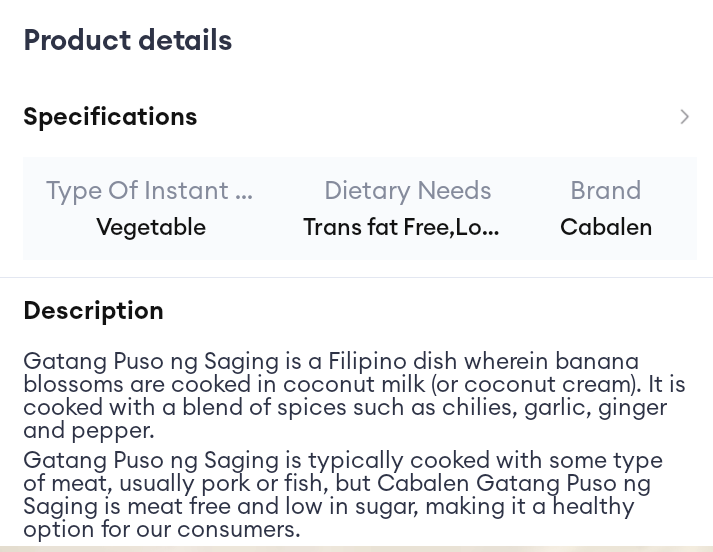Click the Brand specification label
Image resolution: width=713 pixels, height=552 pixels.
pyautogui.click(x=605, y=190)
